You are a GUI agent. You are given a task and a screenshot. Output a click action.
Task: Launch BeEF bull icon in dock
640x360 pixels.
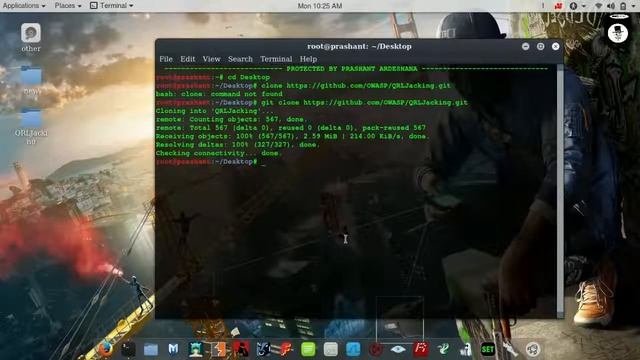pos(263,349)
